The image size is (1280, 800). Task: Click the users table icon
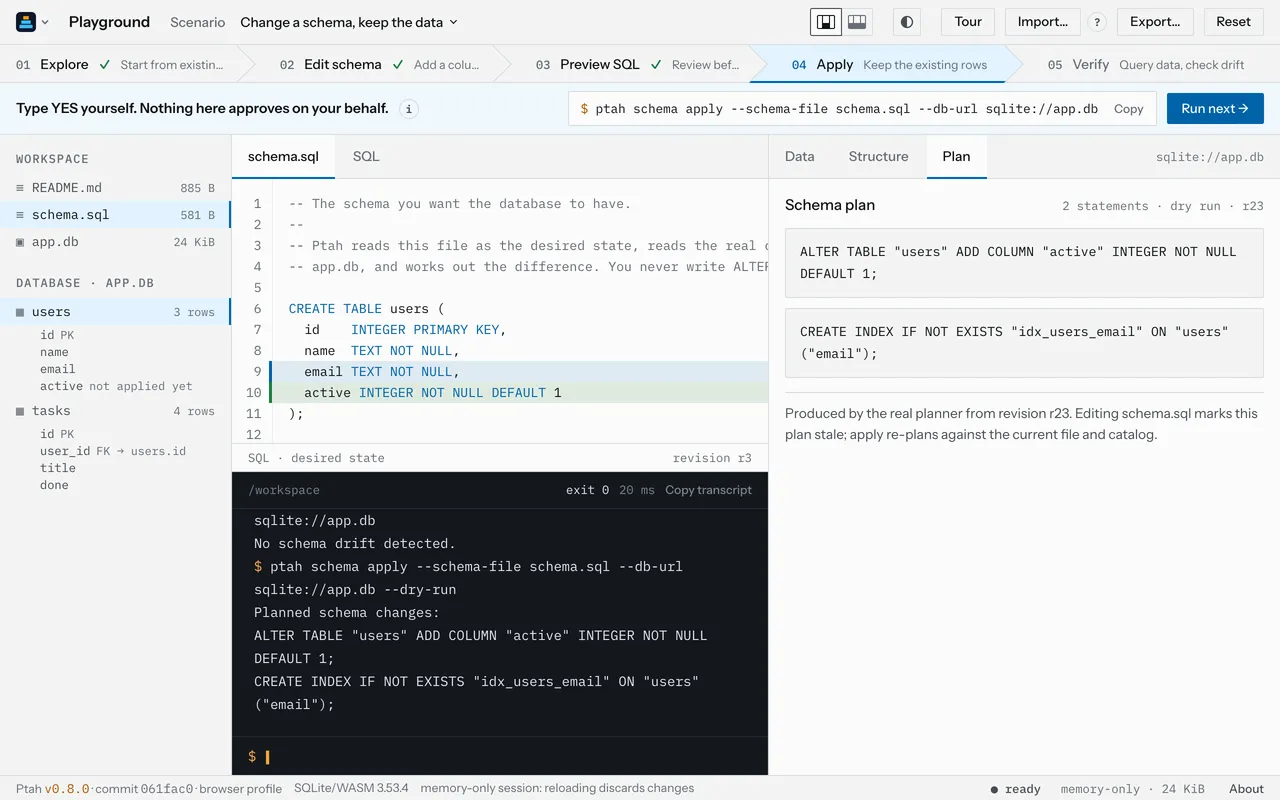tap(20, 312)
